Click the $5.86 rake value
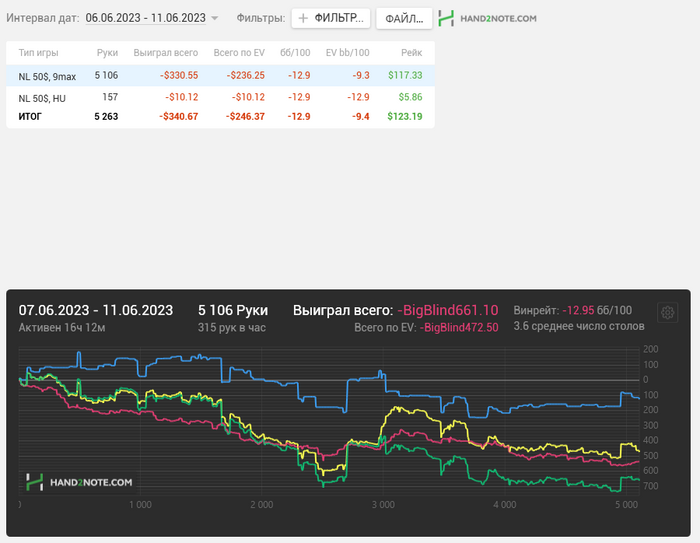This screenshot has width=700, height=543. click(410, 97)
